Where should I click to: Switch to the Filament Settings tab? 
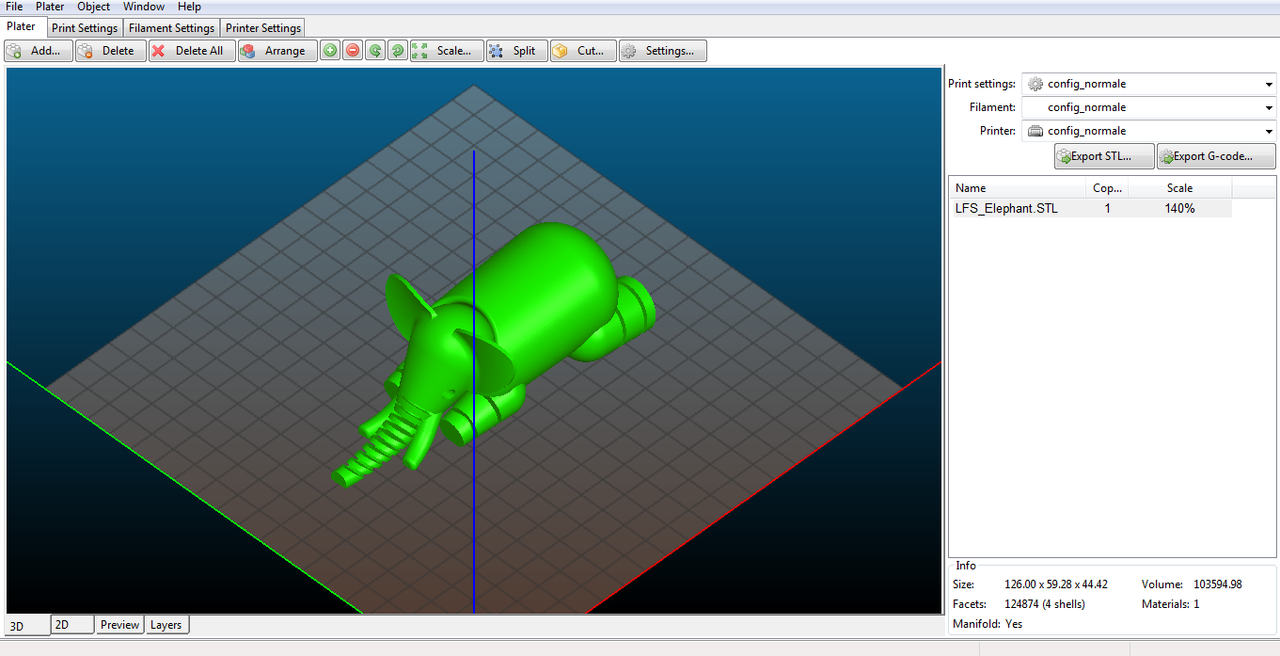tap(171, 28)
